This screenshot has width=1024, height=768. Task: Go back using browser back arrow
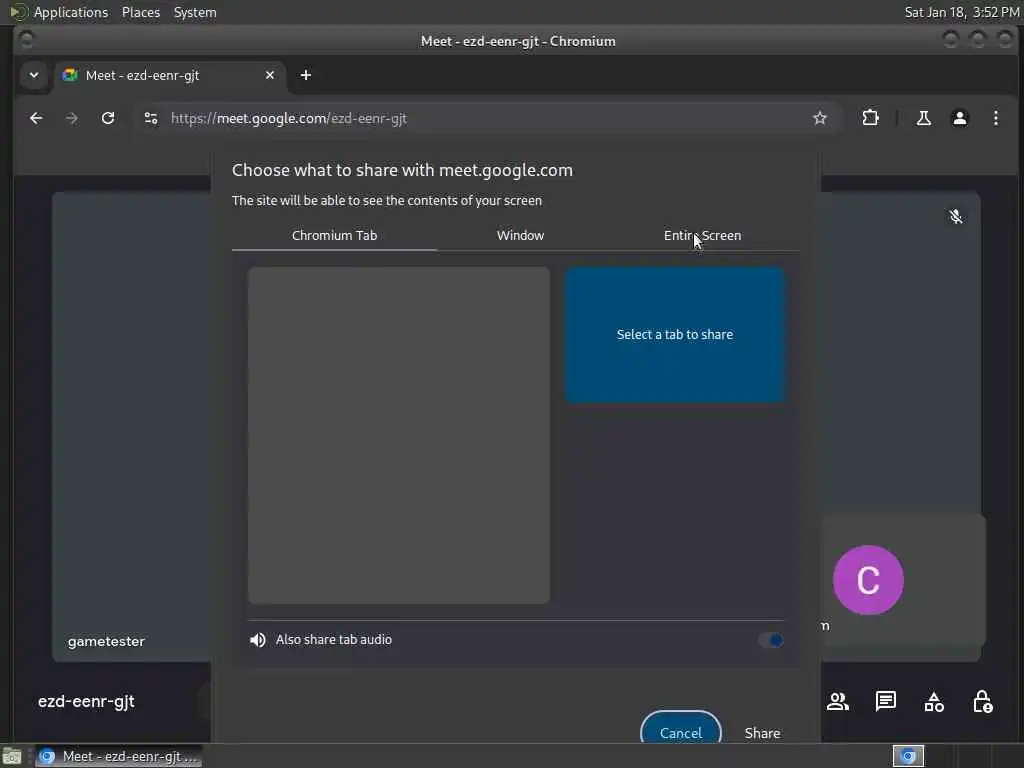point(36,118)
